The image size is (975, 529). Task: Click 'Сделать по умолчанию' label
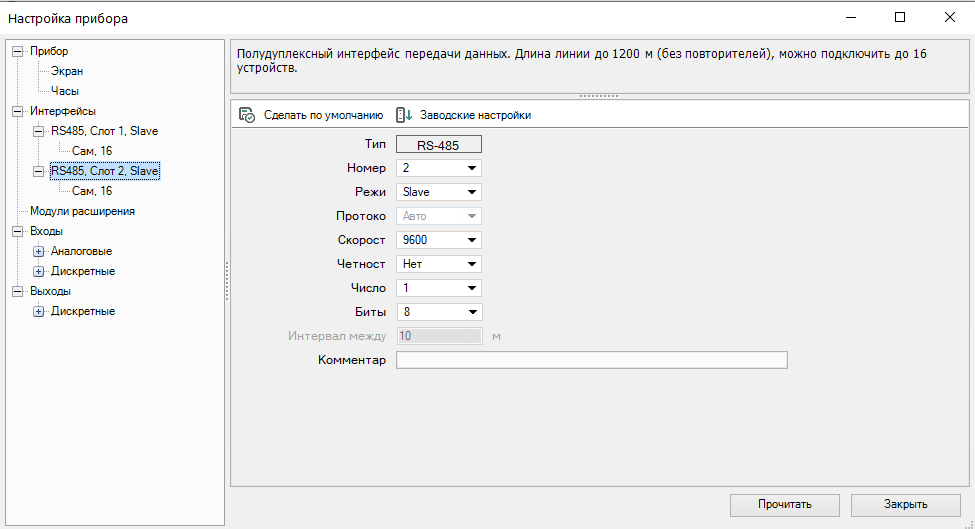tap(323, 115)
